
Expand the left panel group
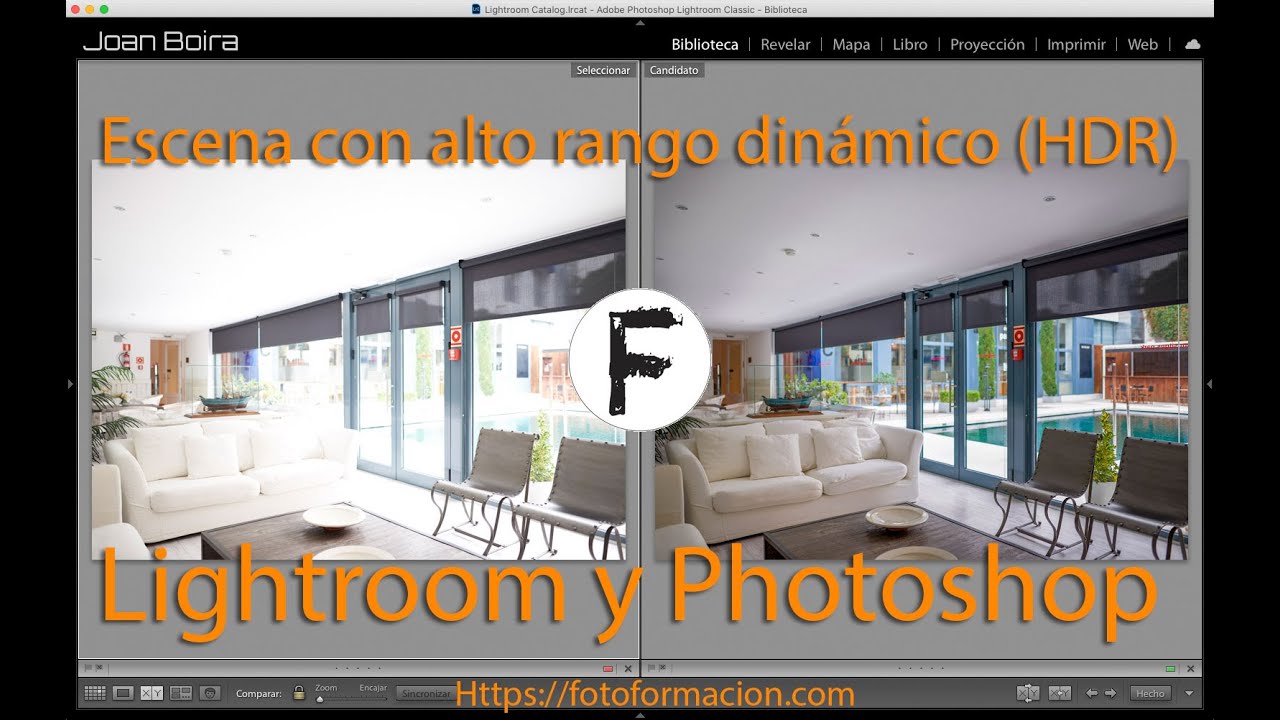(70, 383)
